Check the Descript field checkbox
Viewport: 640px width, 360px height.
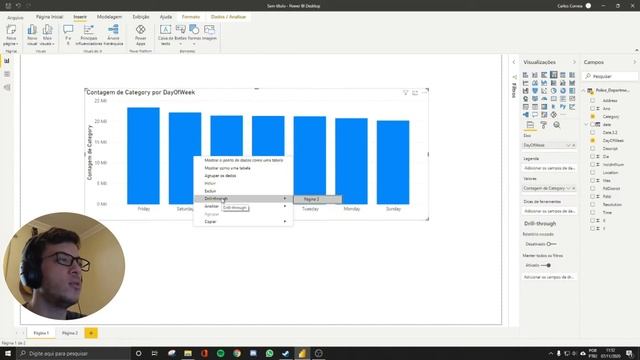click(x=593, y=149)
